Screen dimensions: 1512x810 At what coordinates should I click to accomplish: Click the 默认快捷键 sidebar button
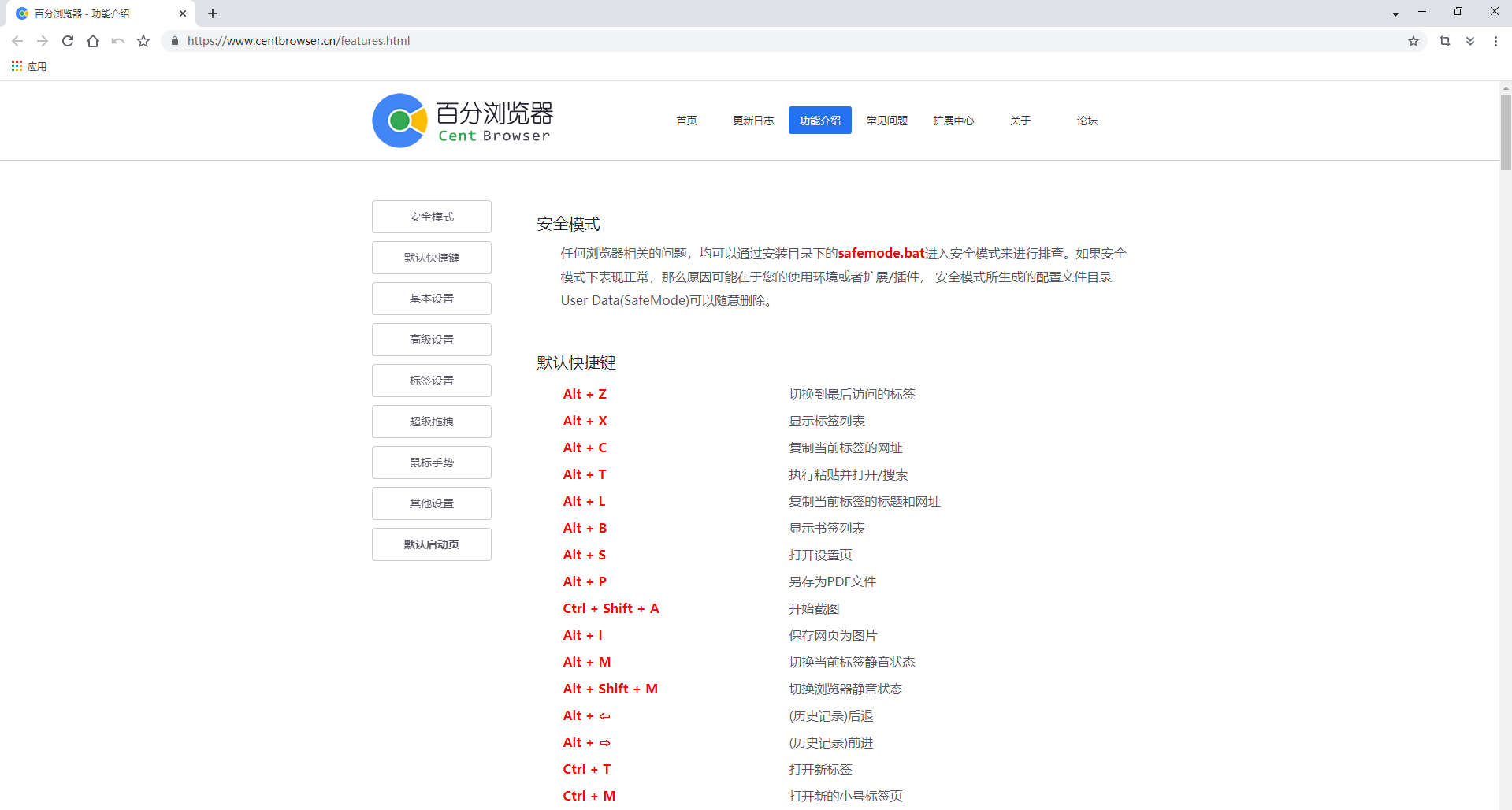pos(432,258)
